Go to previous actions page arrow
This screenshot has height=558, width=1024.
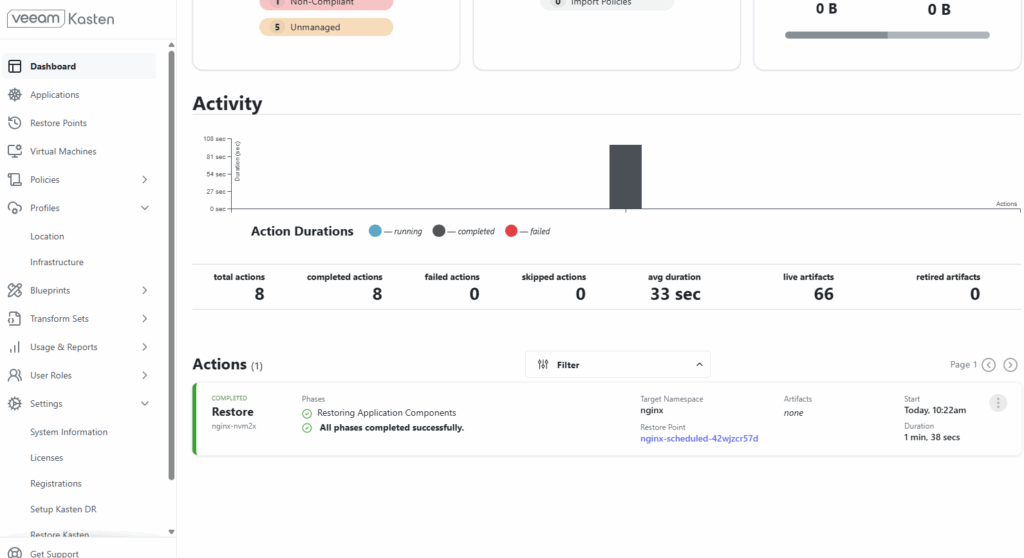989,365
